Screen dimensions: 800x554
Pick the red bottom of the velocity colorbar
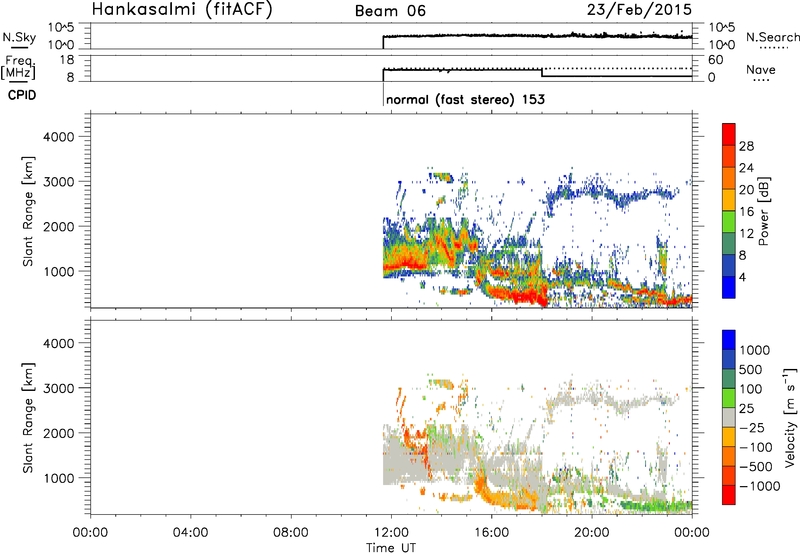tap(729, 495)
